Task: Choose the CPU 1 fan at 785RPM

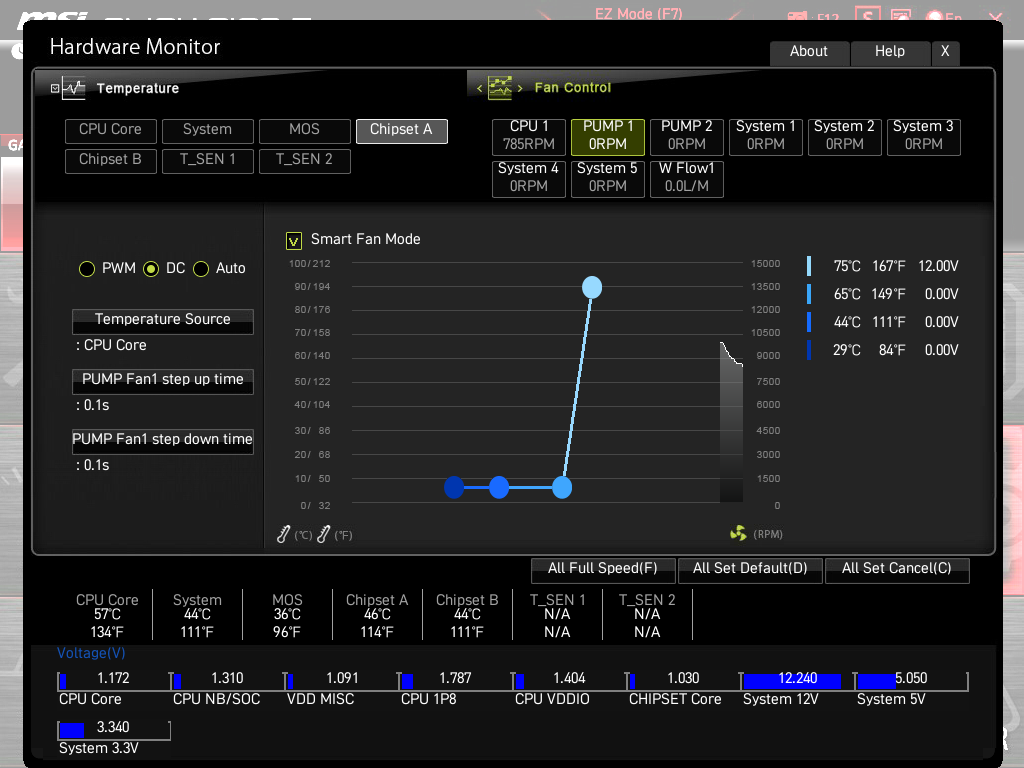Action: click(x=529, y=136)
